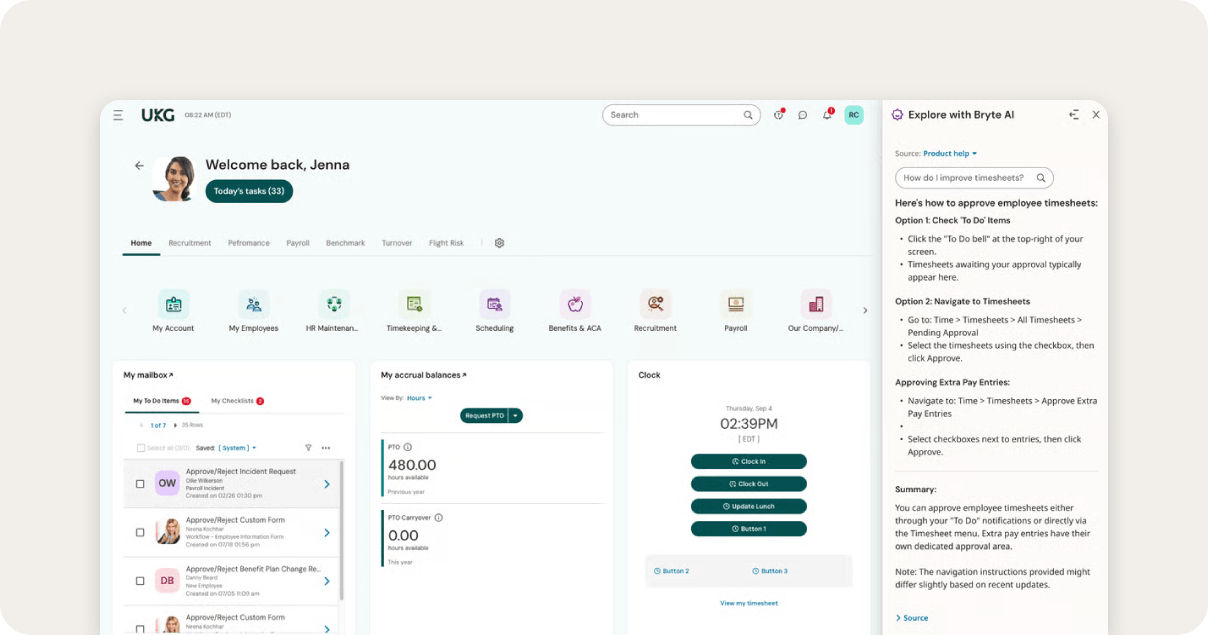Open My accrual balances heading link
The image size is (1208, 635).
(x=424, y=375)
